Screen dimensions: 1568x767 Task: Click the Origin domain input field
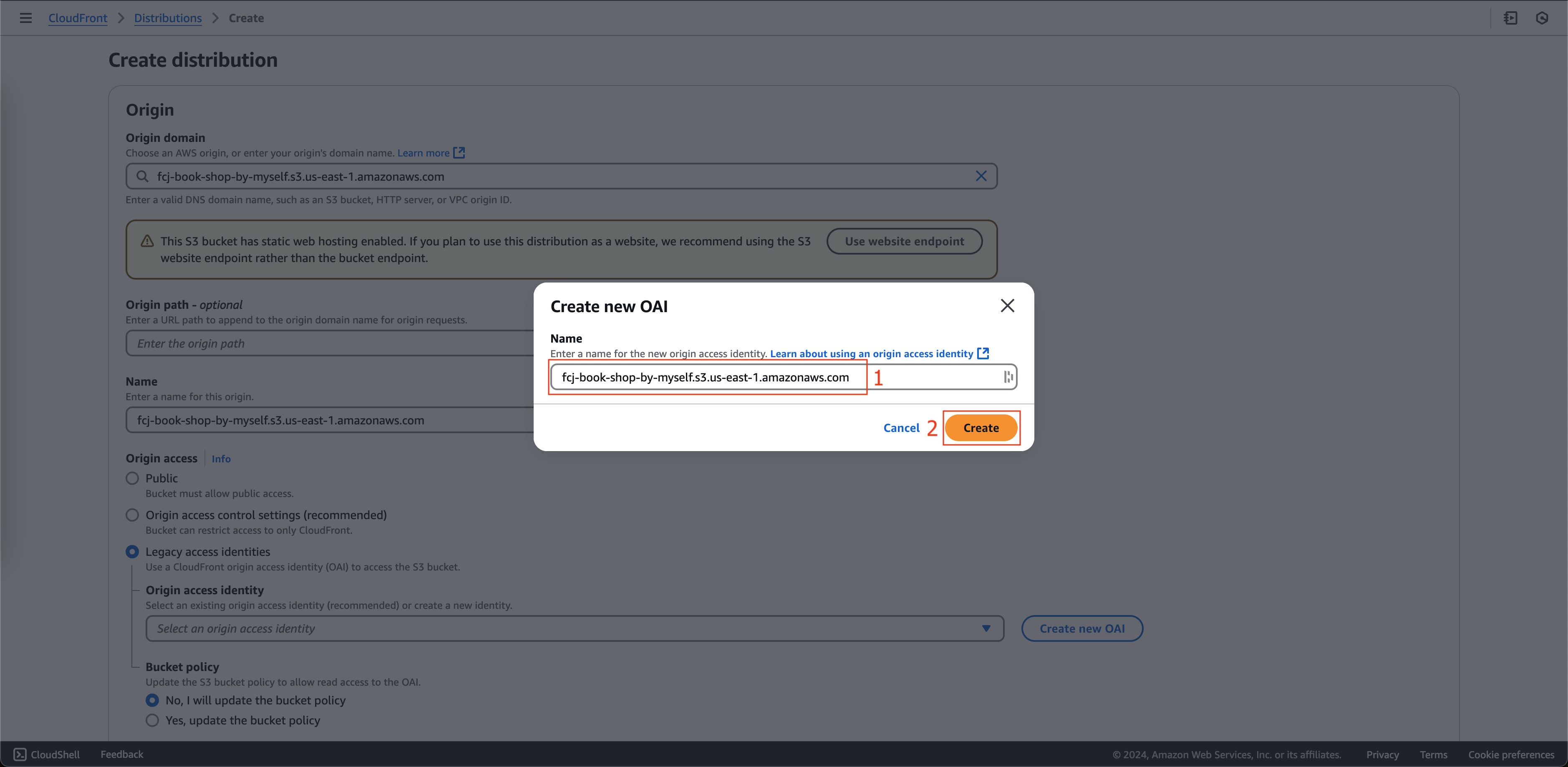pyautogui.click(x=561, y=176)
